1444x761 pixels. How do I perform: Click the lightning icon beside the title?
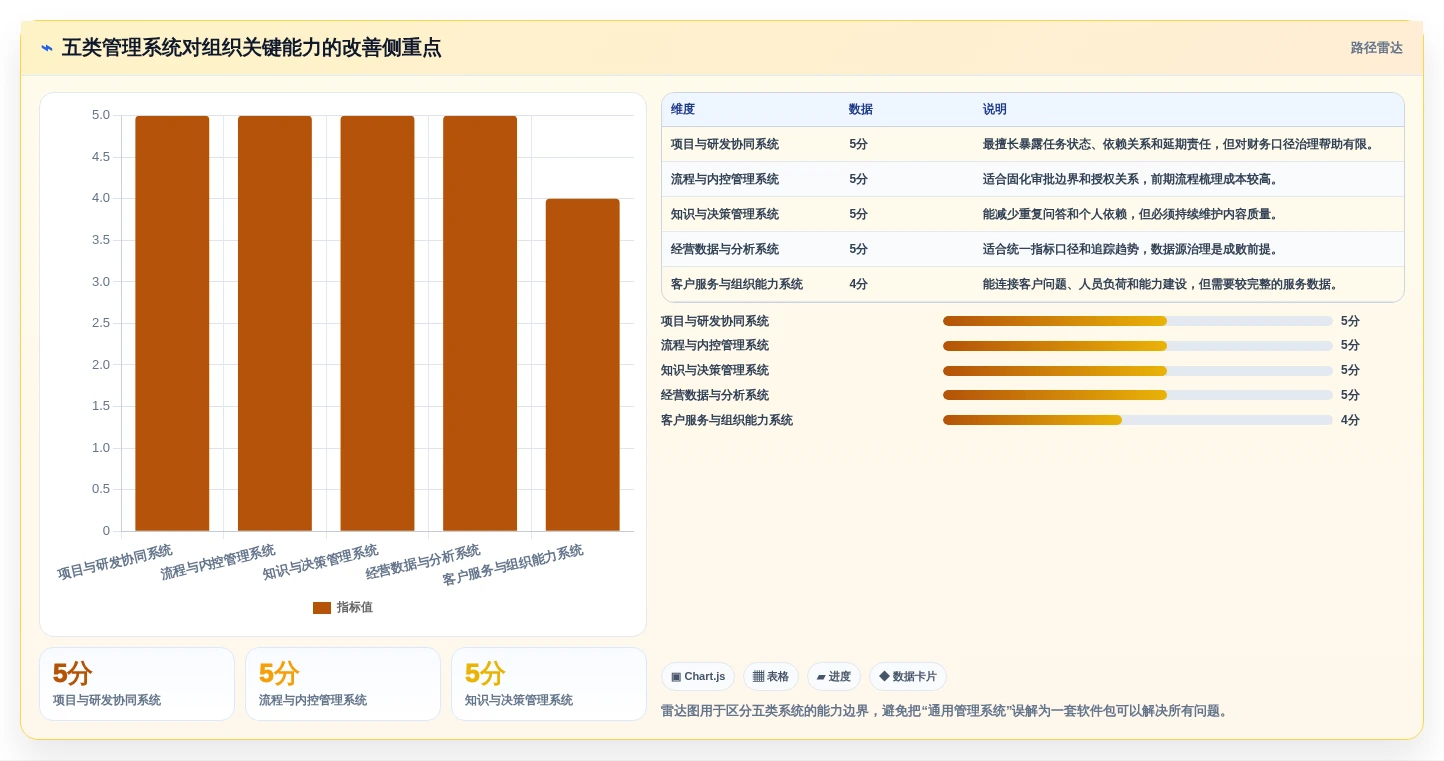coord(46,48)
